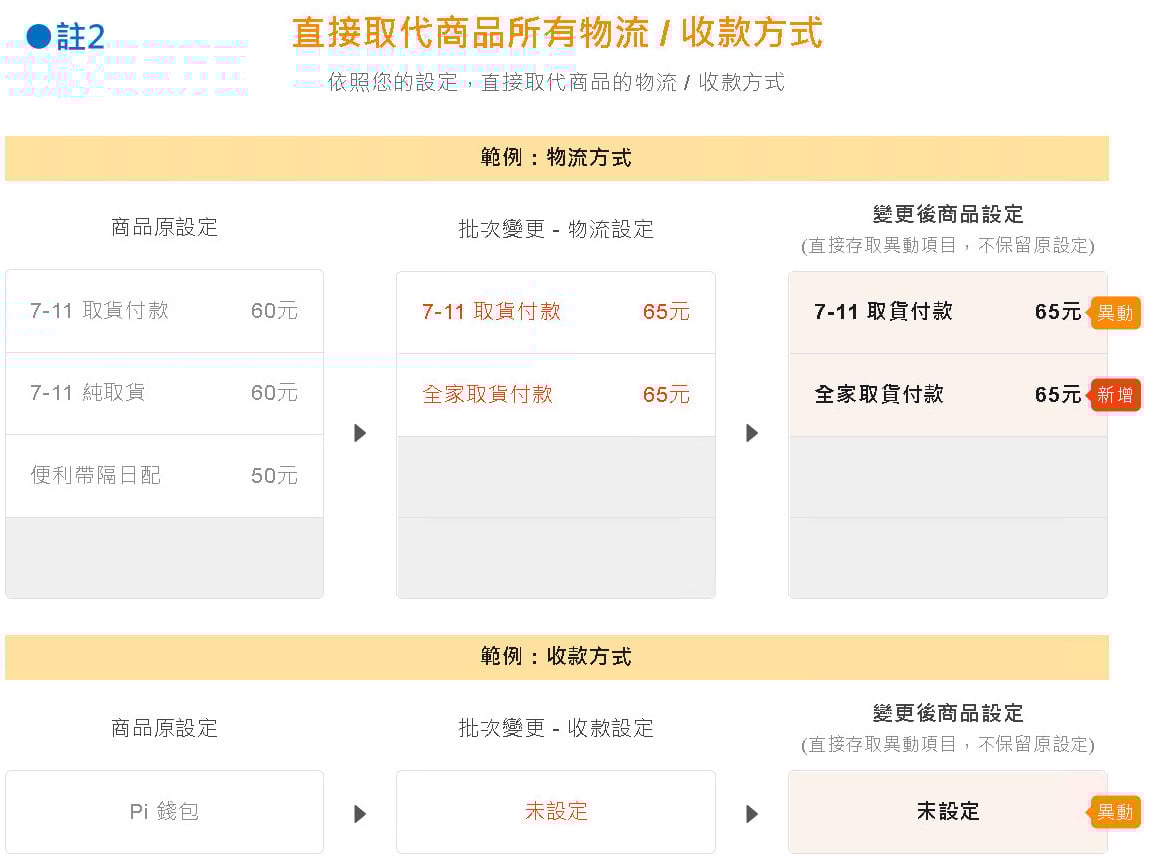Click the orange 未設定 batch payment box
Image resolution: width=1152 pixels, height=861 pixels.
click(x=555, y=811)
